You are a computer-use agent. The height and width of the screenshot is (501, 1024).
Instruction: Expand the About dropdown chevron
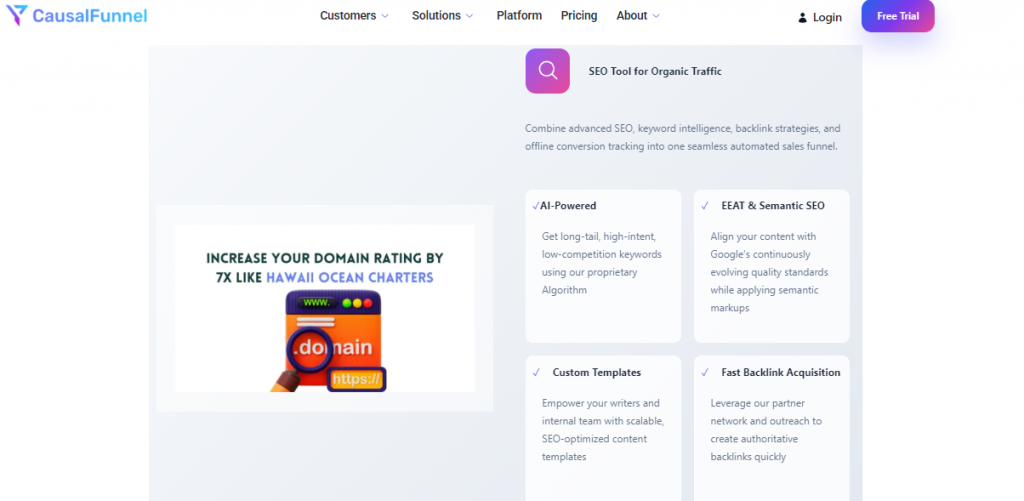coord(656,16)
